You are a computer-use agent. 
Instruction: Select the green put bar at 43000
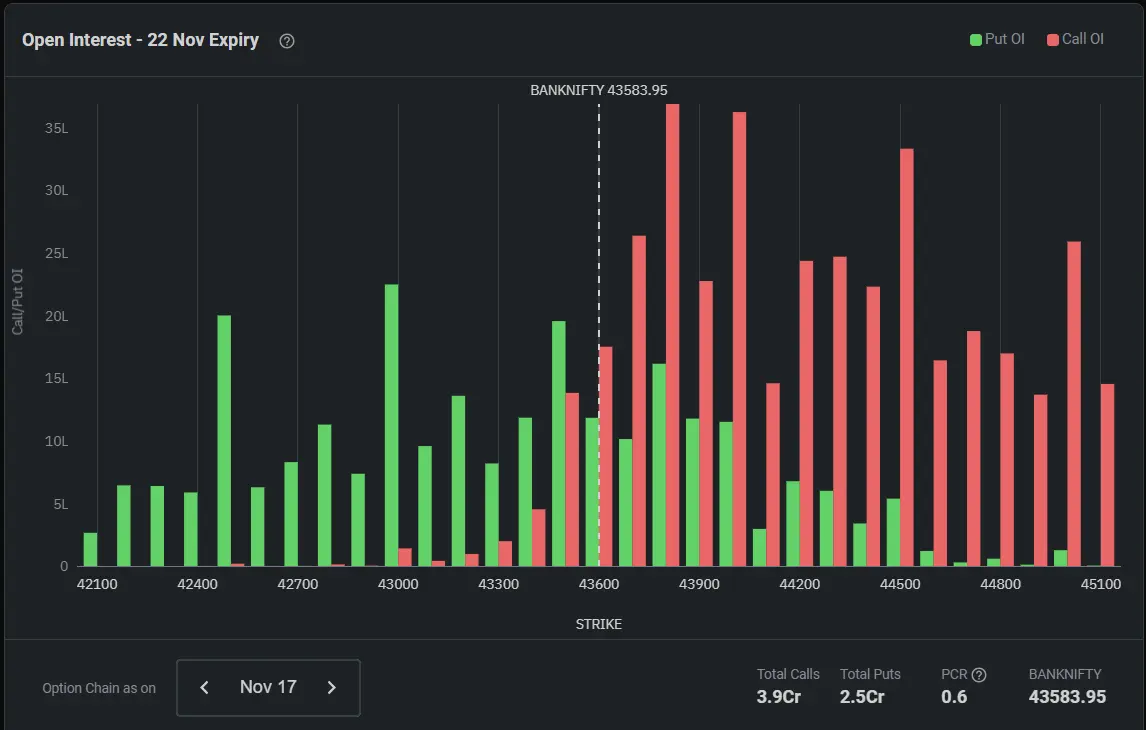pyautogui.click(x=392, y=425)
